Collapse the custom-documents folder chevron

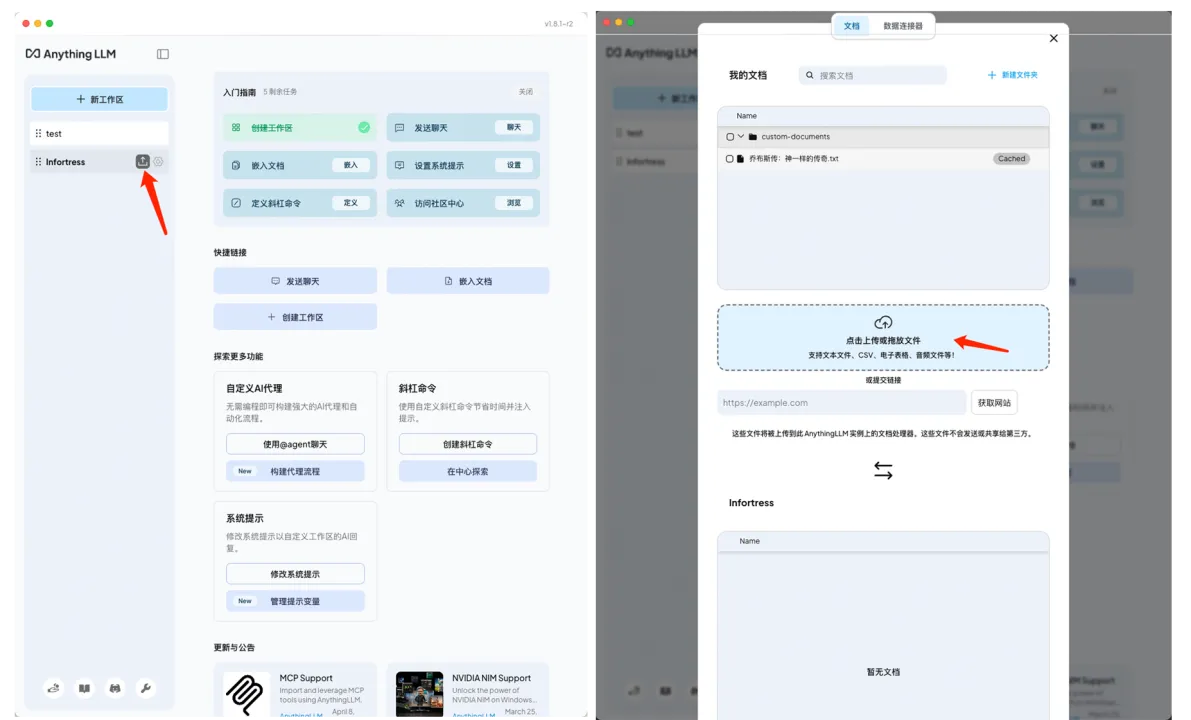[x=741, y=137]
